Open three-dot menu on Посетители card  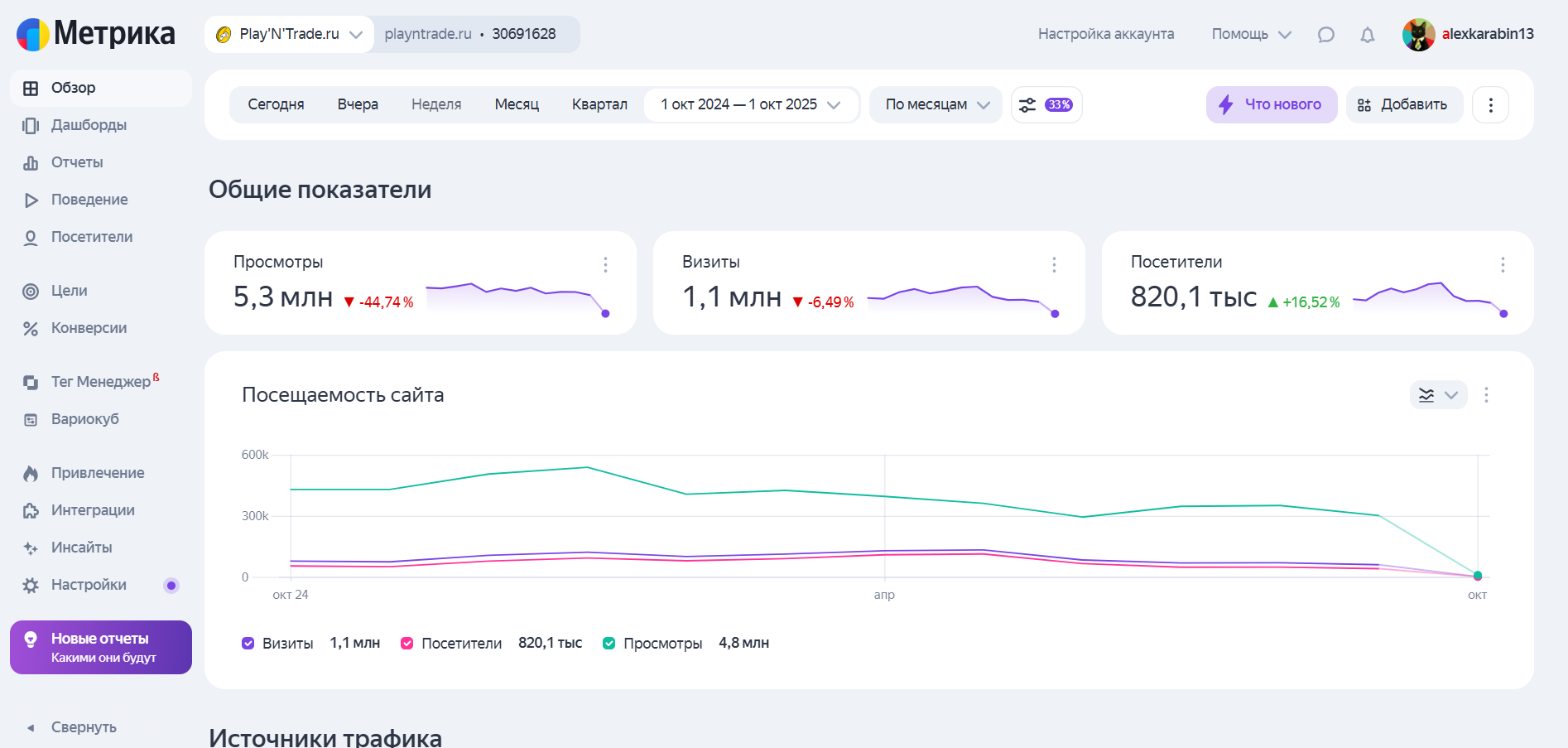coord(1503,264)
